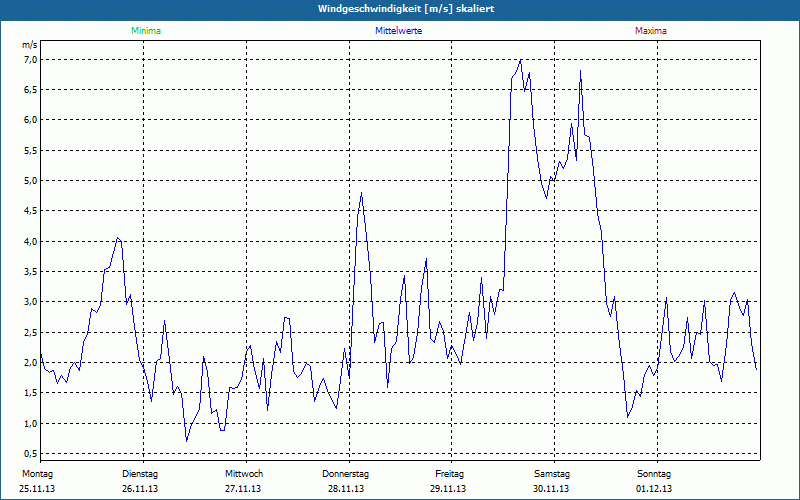Click the m/s unit label on axis
The height and width of the screenshot is (500, 800).
coord(30,45)
